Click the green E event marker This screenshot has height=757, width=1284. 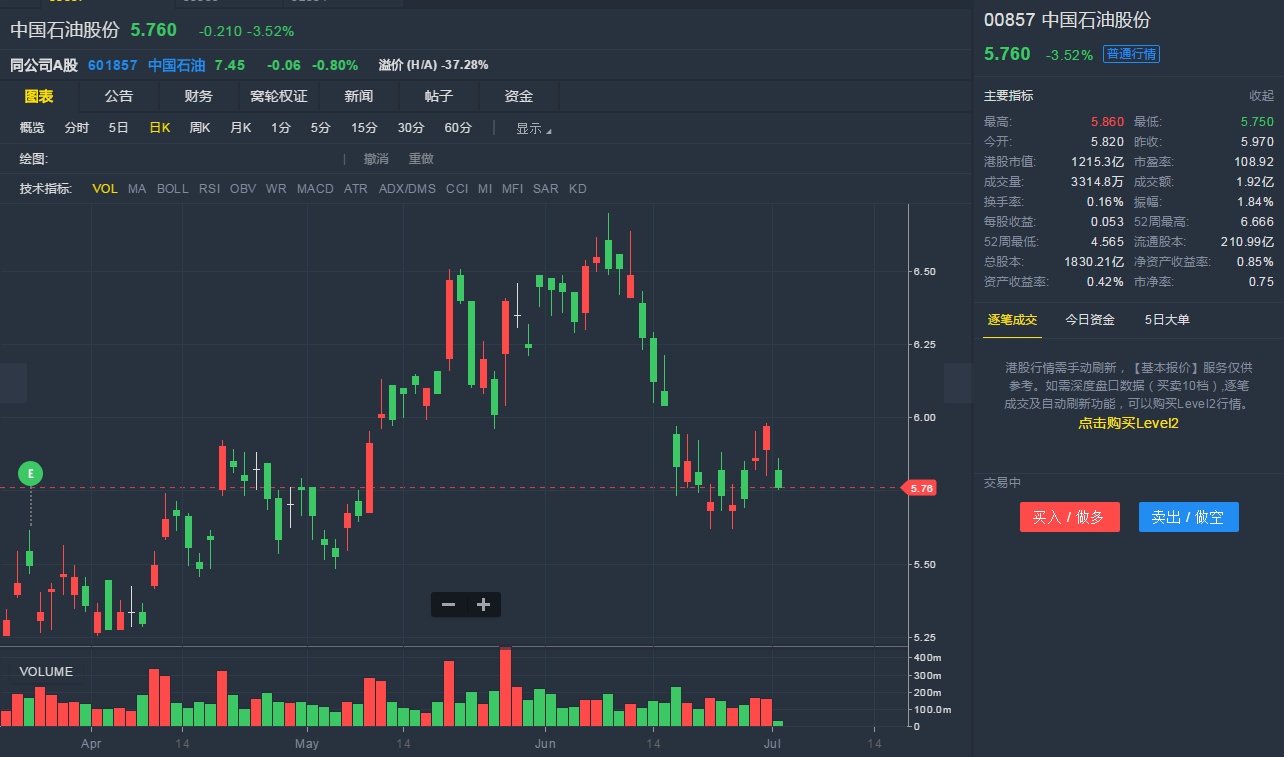(30, 472)
